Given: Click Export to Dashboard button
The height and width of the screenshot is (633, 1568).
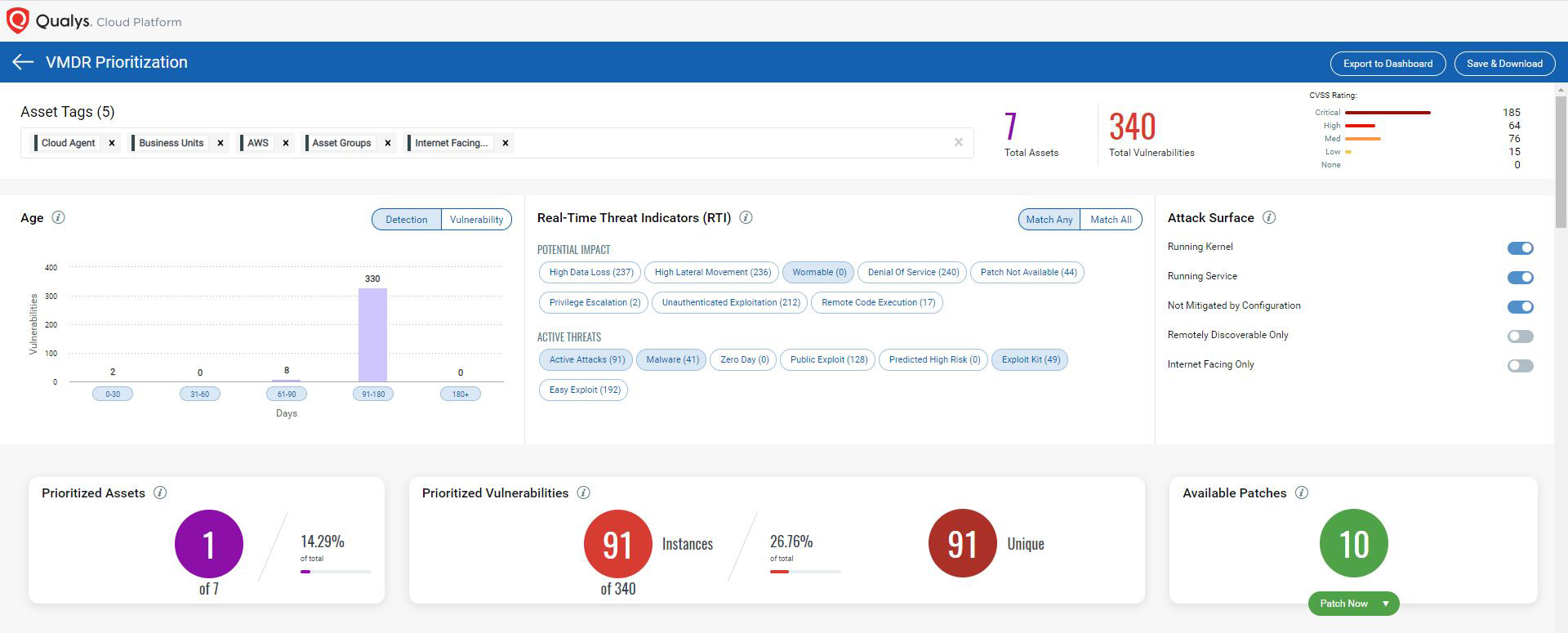Looking at the screenshot, I should tap(1388, 64).
